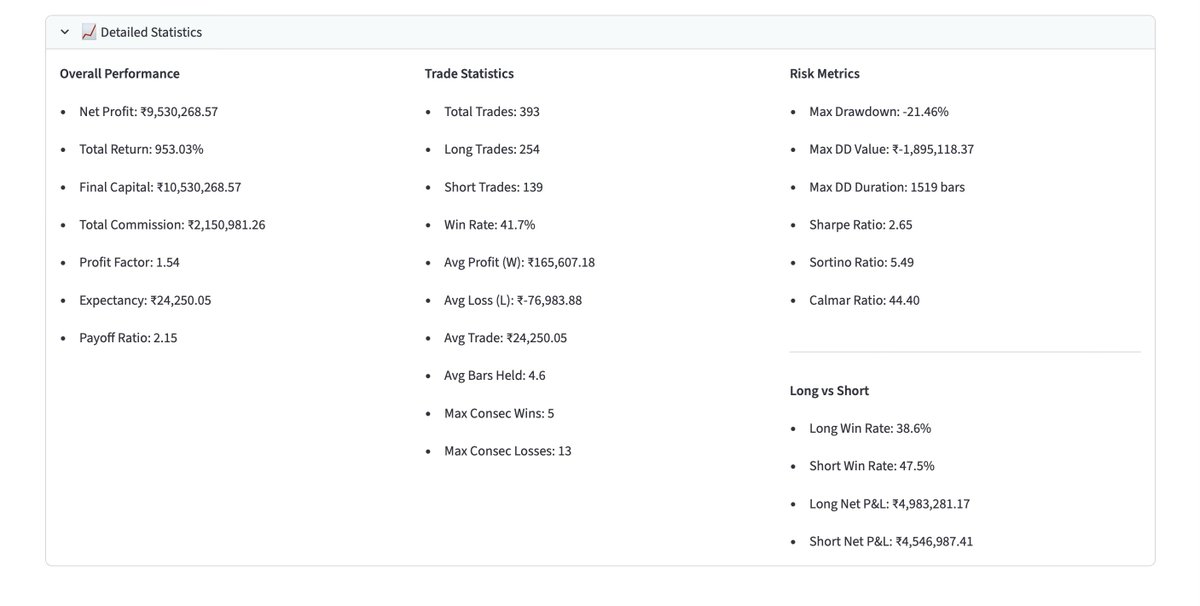Click Short Net P&L: ₹4,546,987.41
The image size is (1200, 606).
point(891,542)
